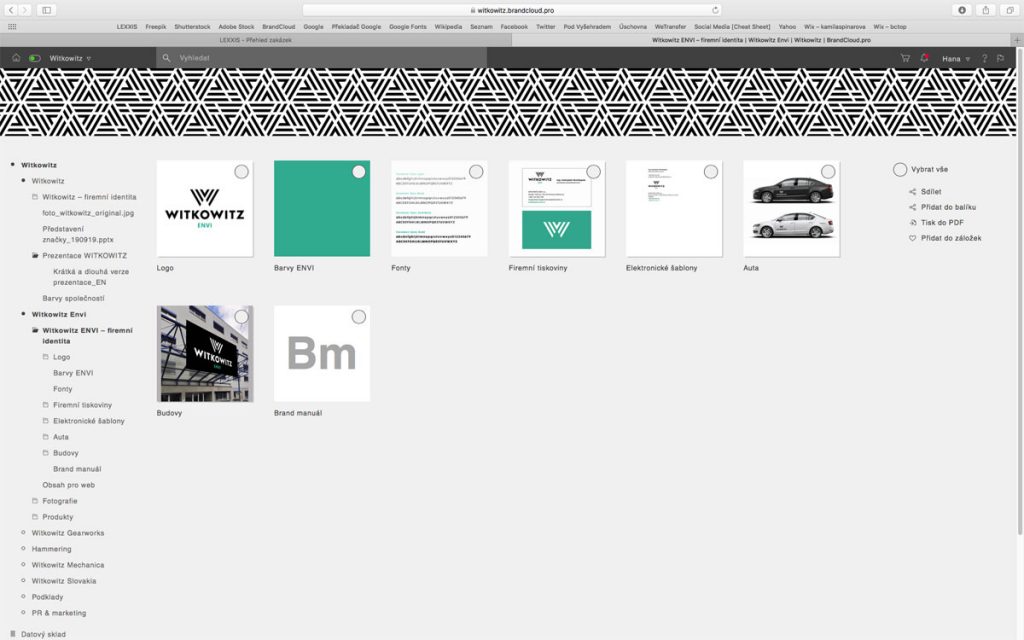The height and width of the screenshot is (640, 1024).
Task: Open foto_witkowitz_original.jpg in the tree
Action: point(88,213)
